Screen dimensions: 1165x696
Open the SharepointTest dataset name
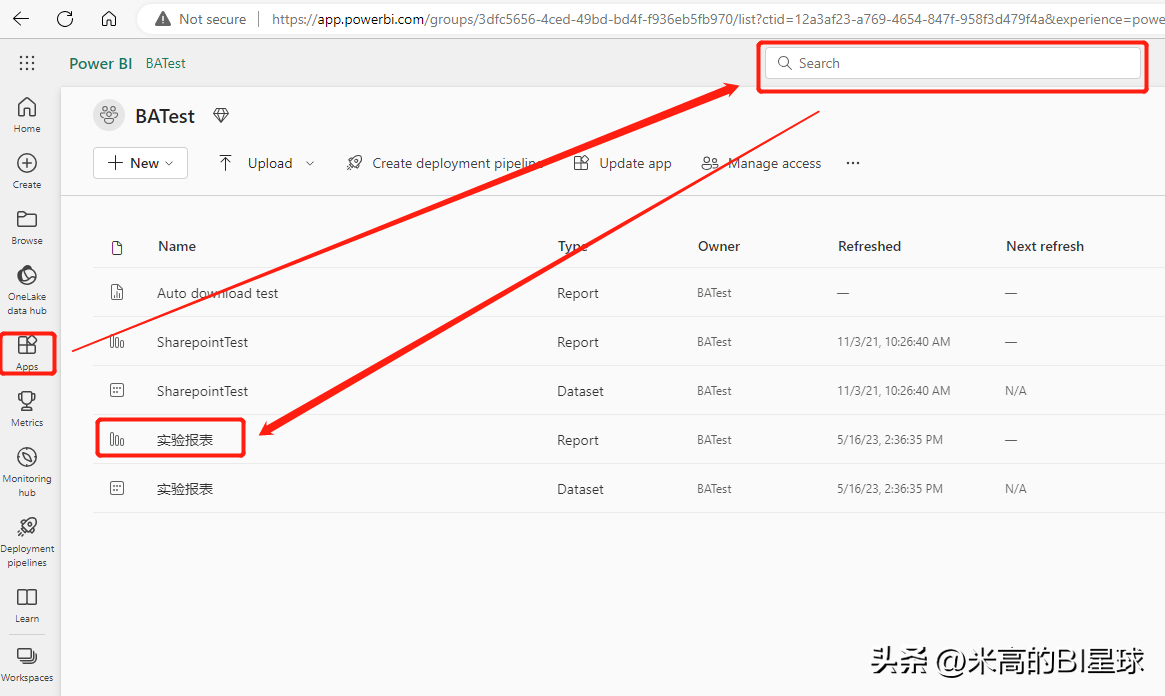point(202,391)
